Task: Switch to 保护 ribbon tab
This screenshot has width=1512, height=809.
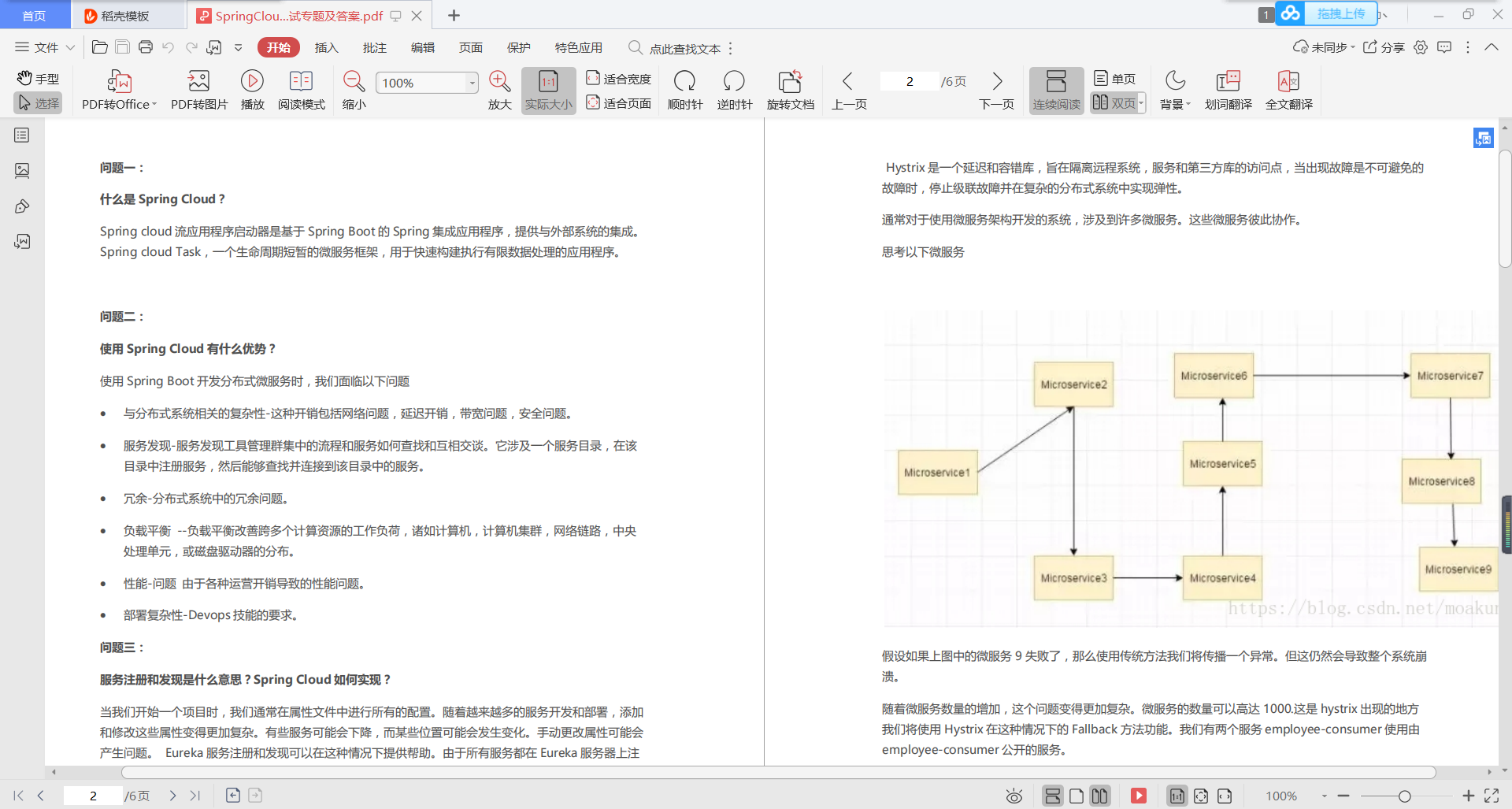Action: (518, 47)
